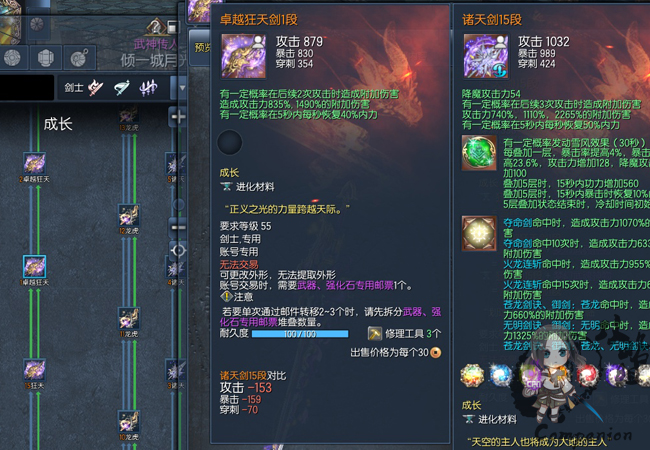Switch to the 预览 tab

[x=202, y=47]
